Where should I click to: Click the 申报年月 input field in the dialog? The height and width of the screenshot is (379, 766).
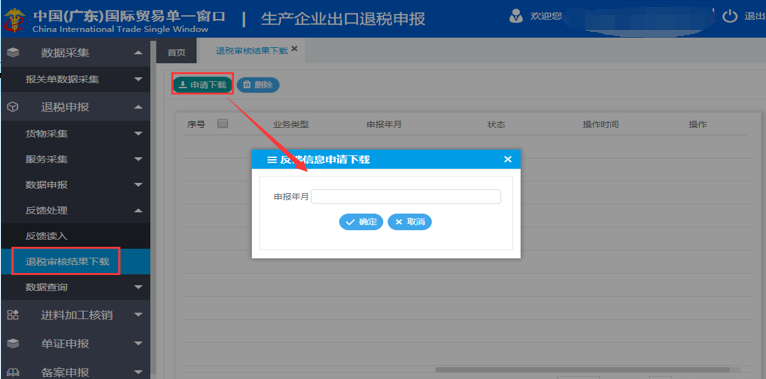(x=406, y=196)
